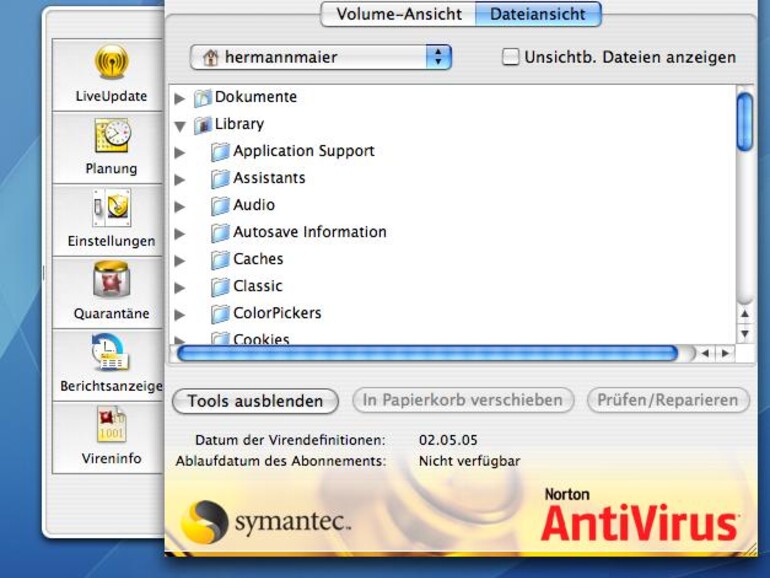Click the Norton AntiVirus logo
Screen dimensions: 770x578
click(x=639, y=515)
